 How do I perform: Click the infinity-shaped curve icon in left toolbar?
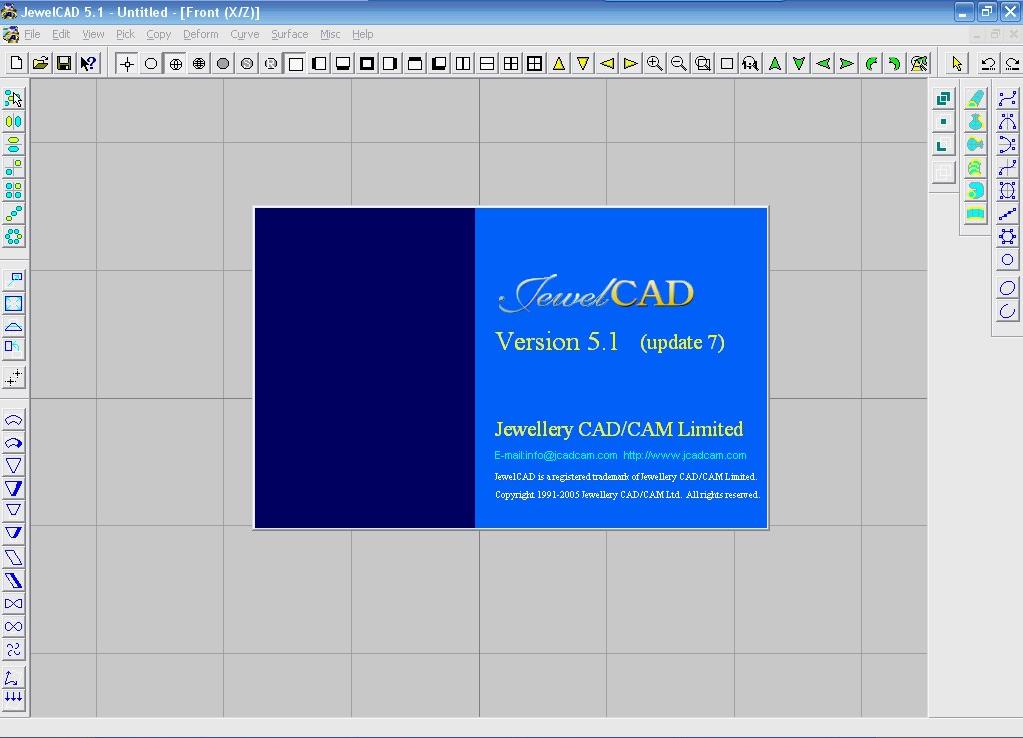[x=13, y=626]
